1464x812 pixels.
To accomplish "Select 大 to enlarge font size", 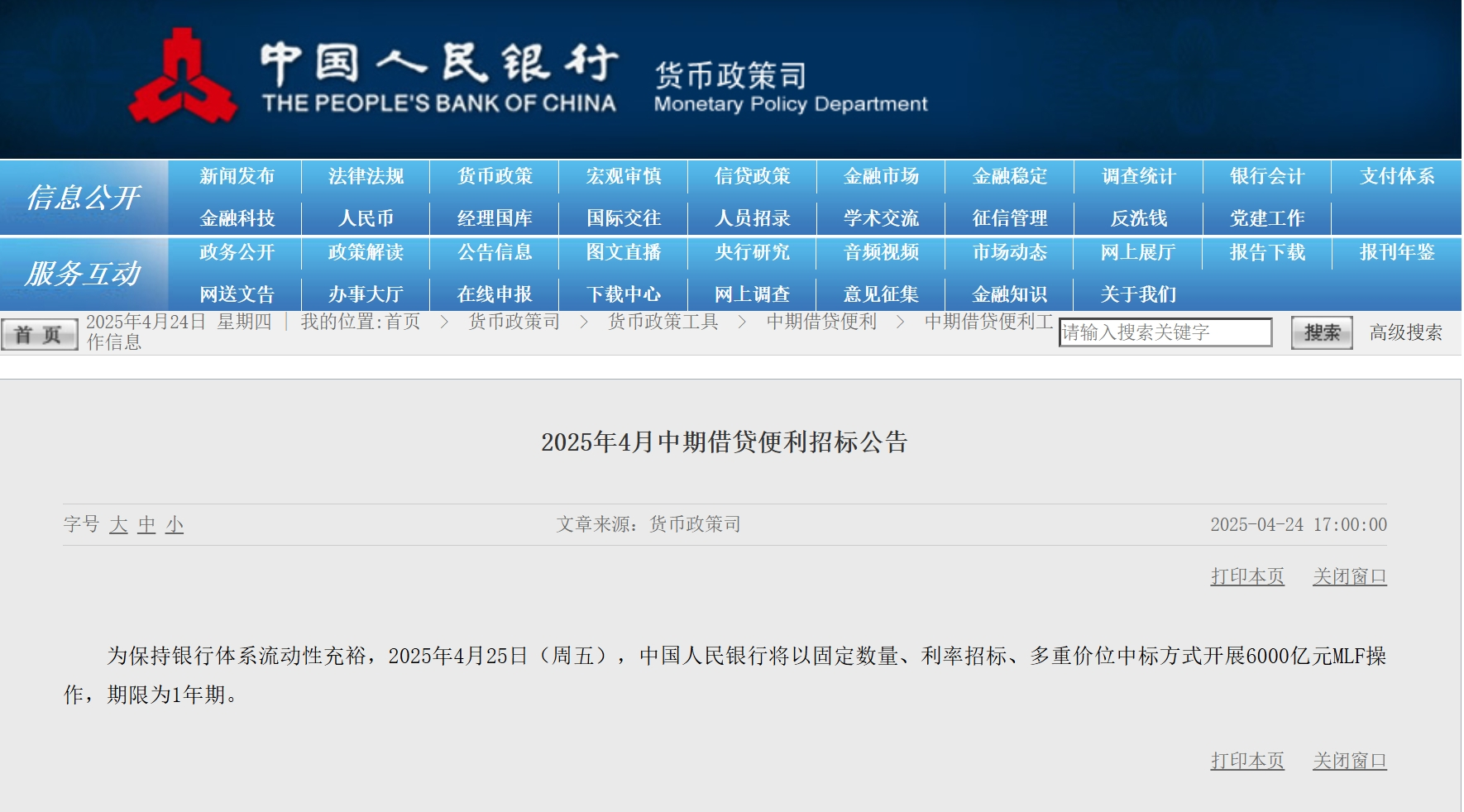I will (x=120, y=523).
